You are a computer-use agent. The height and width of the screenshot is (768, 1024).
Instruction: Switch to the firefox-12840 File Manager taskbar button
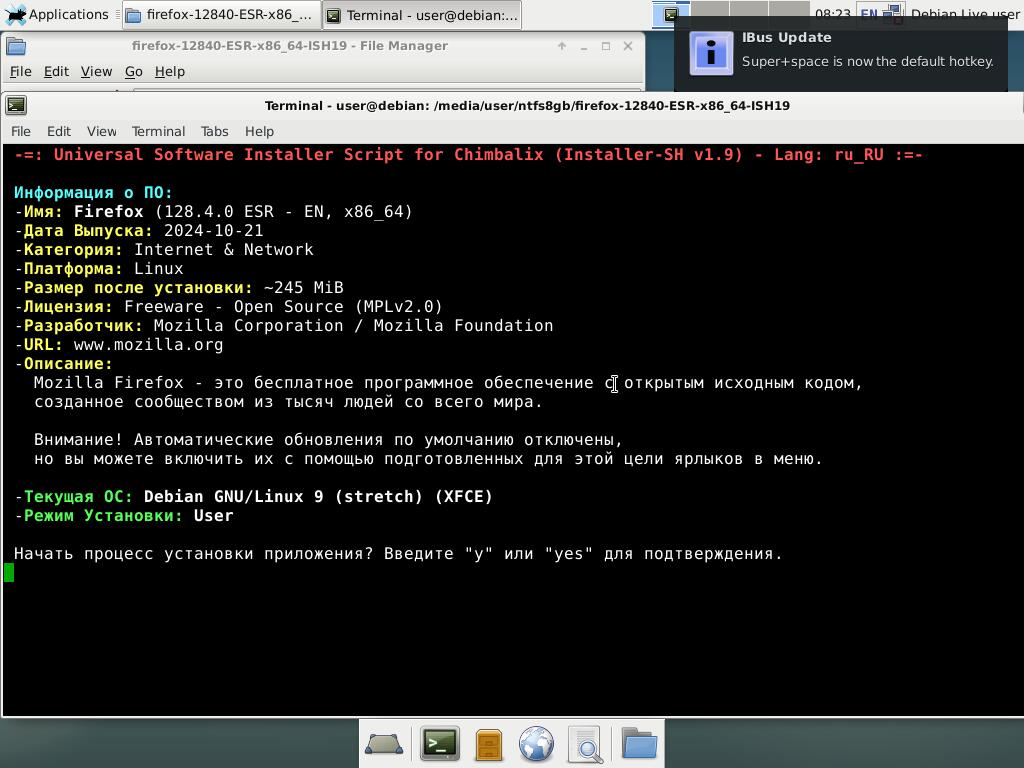coord(221,15)
